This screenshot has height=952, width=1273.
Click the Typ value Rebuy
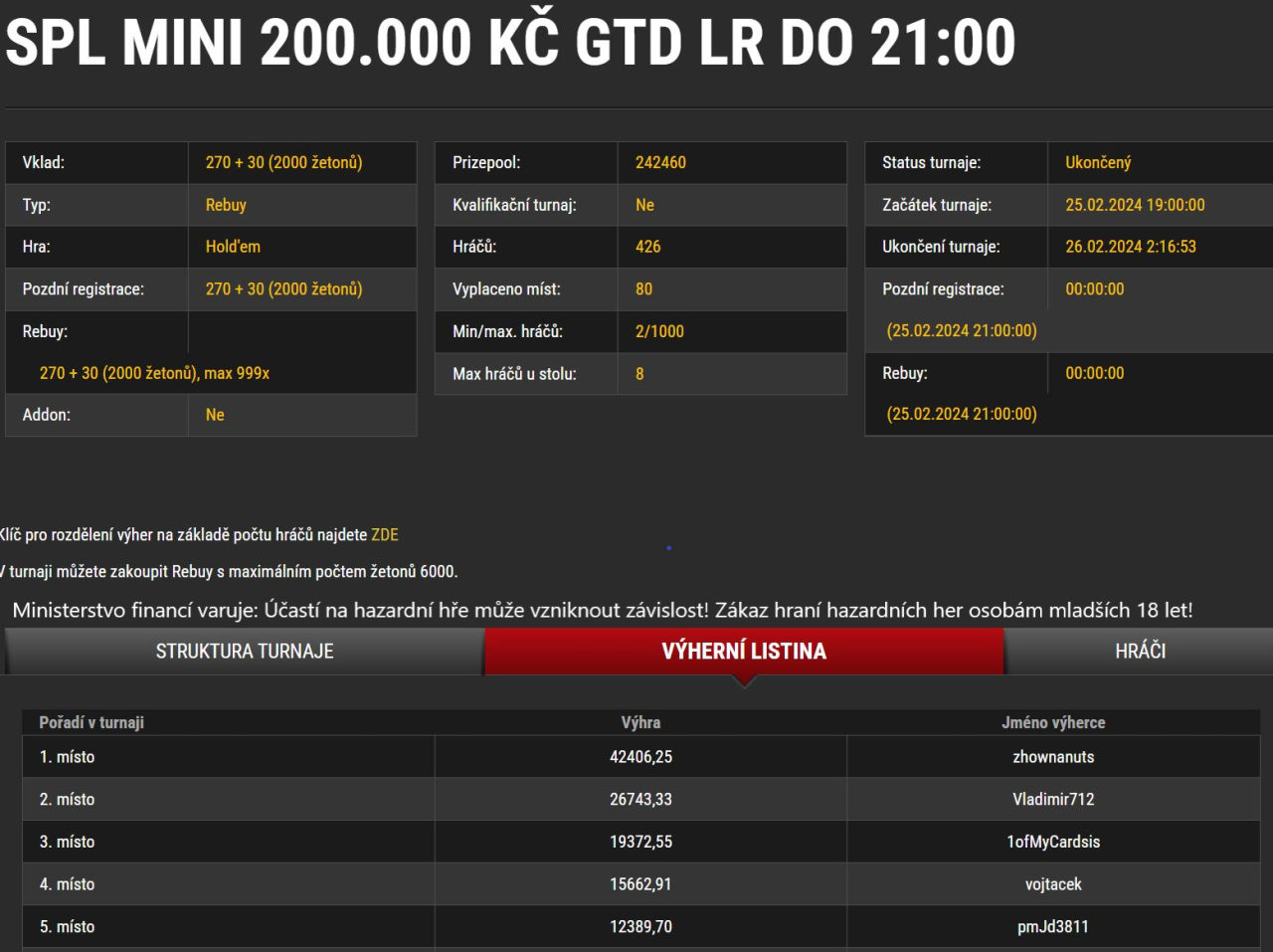(226, 205)
